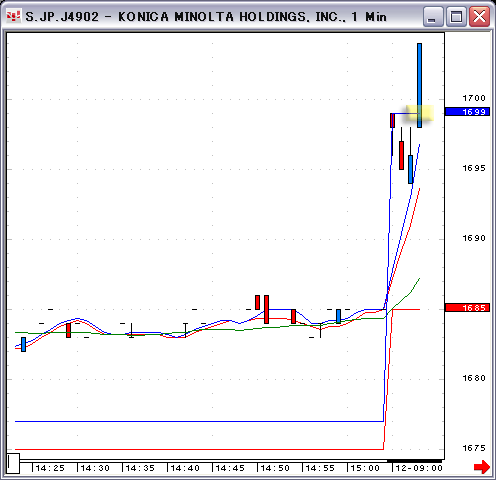The width and height of the screenshot is (496, 480).
Task: Click the chart application icon in title bar
Action: pyautogui.click(x=14, y=16)
